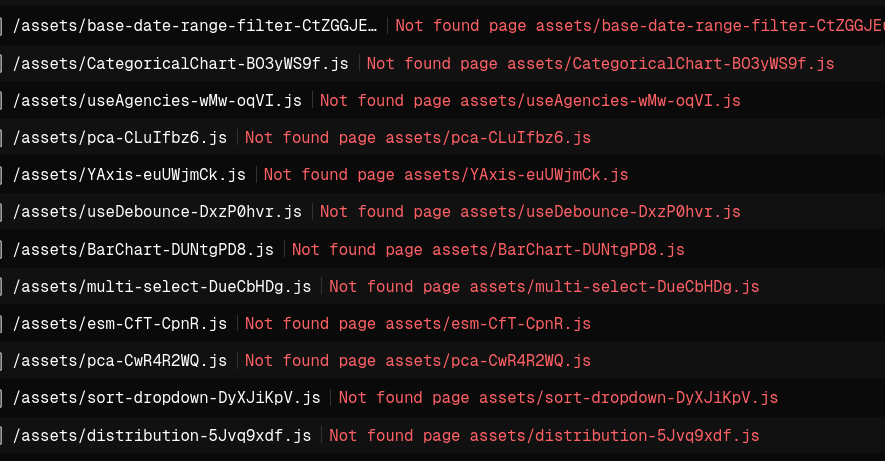Select the /assets/pca-CwR4R2WQ.js path

[120, 361]
